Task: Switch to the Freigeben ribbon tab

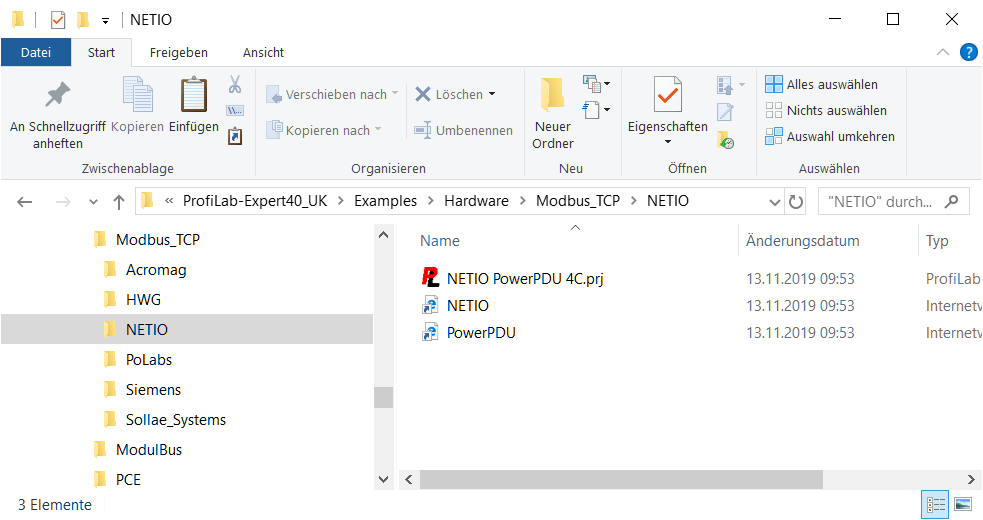Action: [179, 53]
